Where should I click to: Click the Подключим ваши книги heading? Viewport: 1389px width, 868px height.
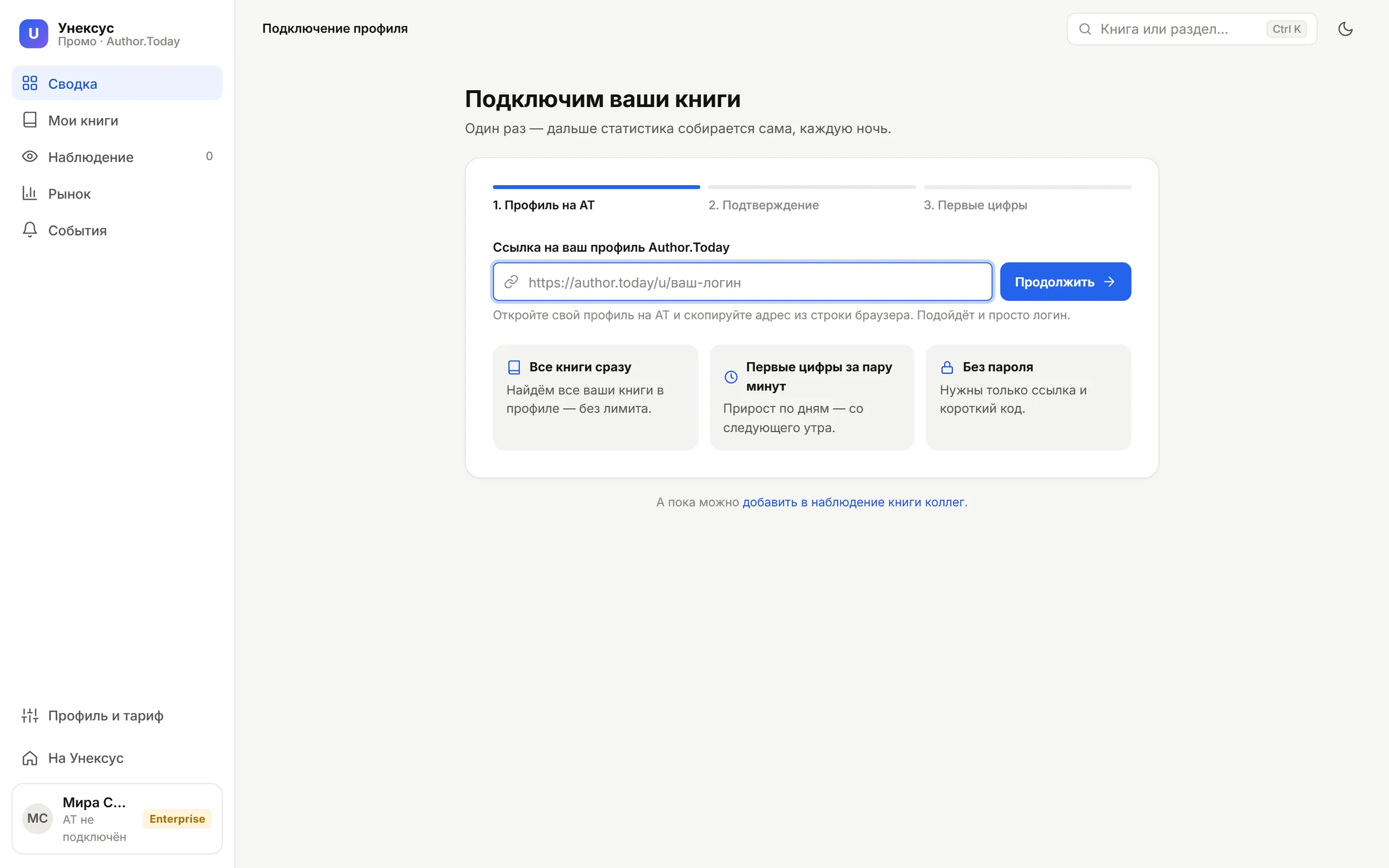[602, 99]
